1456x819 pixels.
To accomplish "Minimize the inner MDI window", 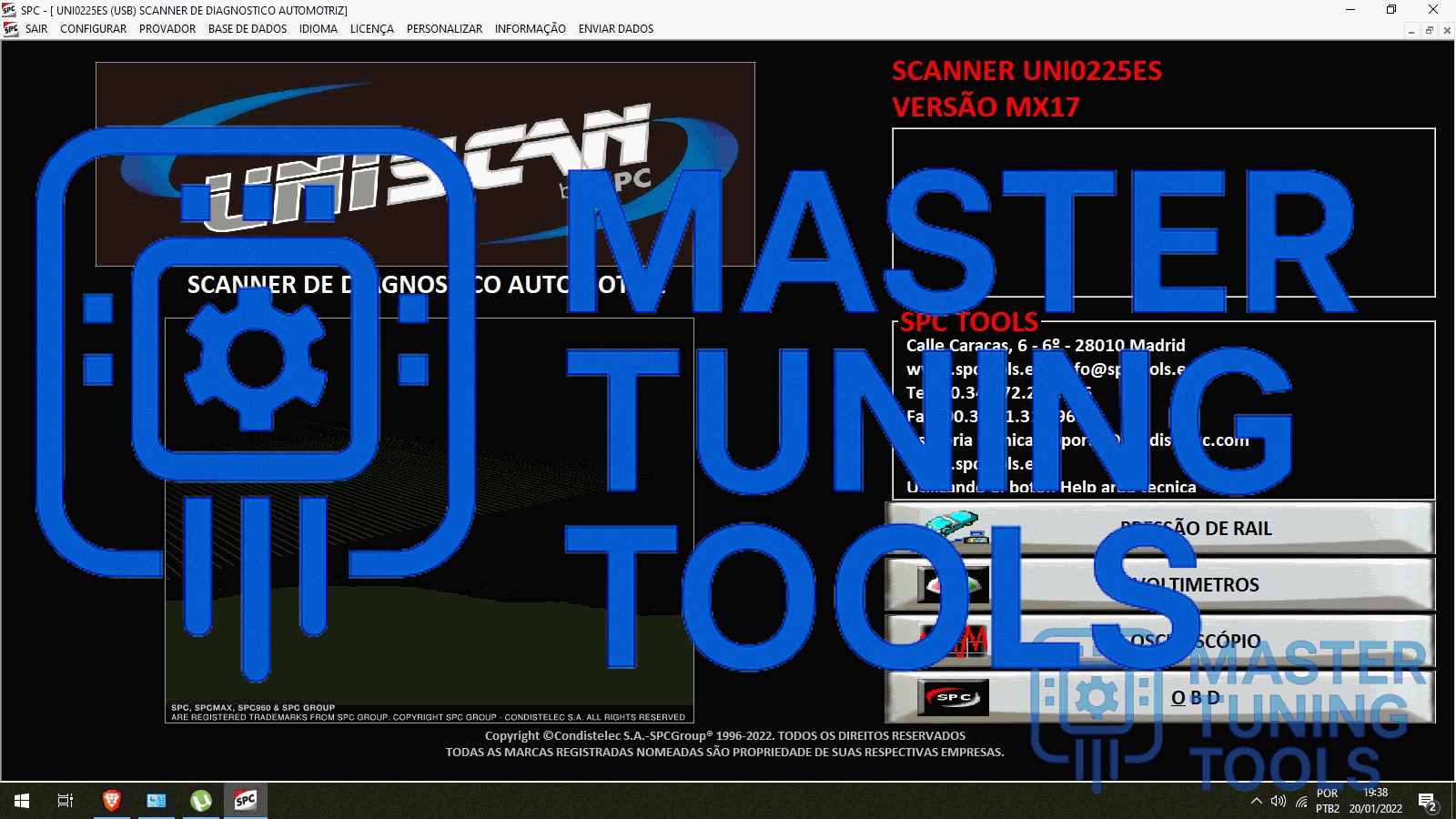I will pyautogui.click(x=1411, y=30).
